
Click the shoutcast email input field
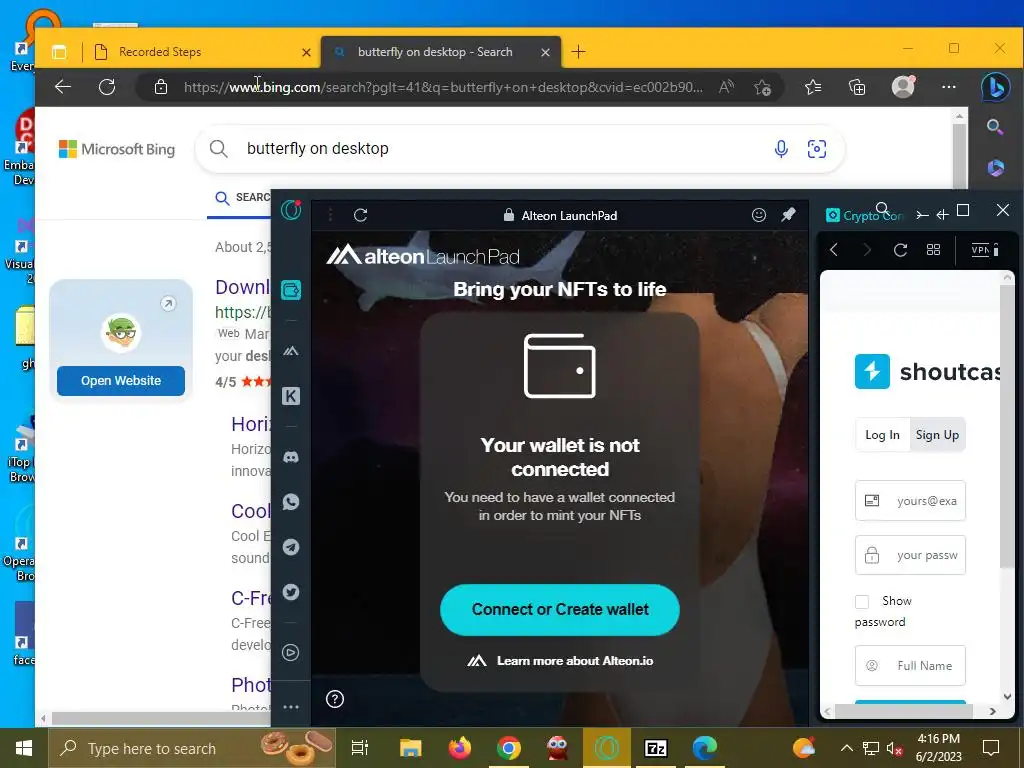[910, 501]
